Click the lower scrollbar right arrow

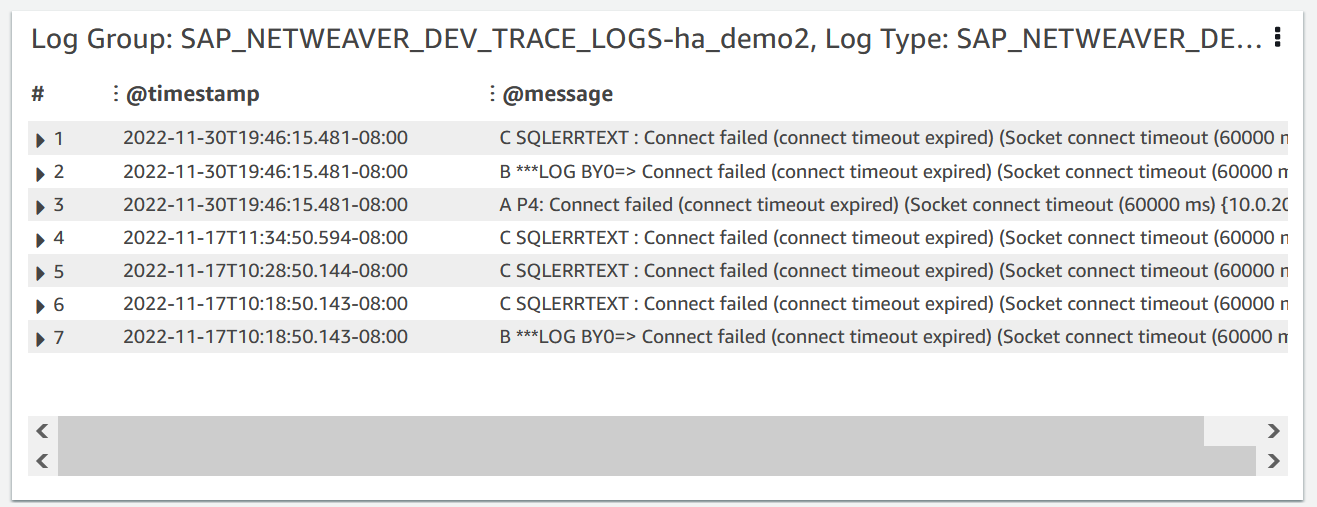1273,461
